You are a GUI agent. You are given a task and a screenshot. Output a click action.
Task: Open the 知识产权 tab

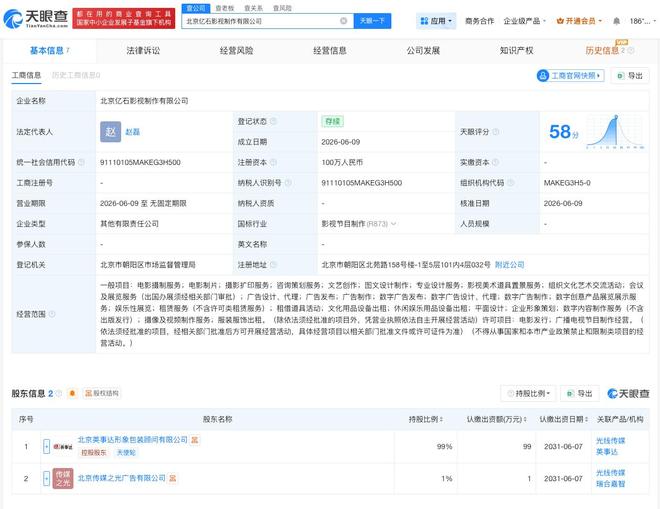516,51
